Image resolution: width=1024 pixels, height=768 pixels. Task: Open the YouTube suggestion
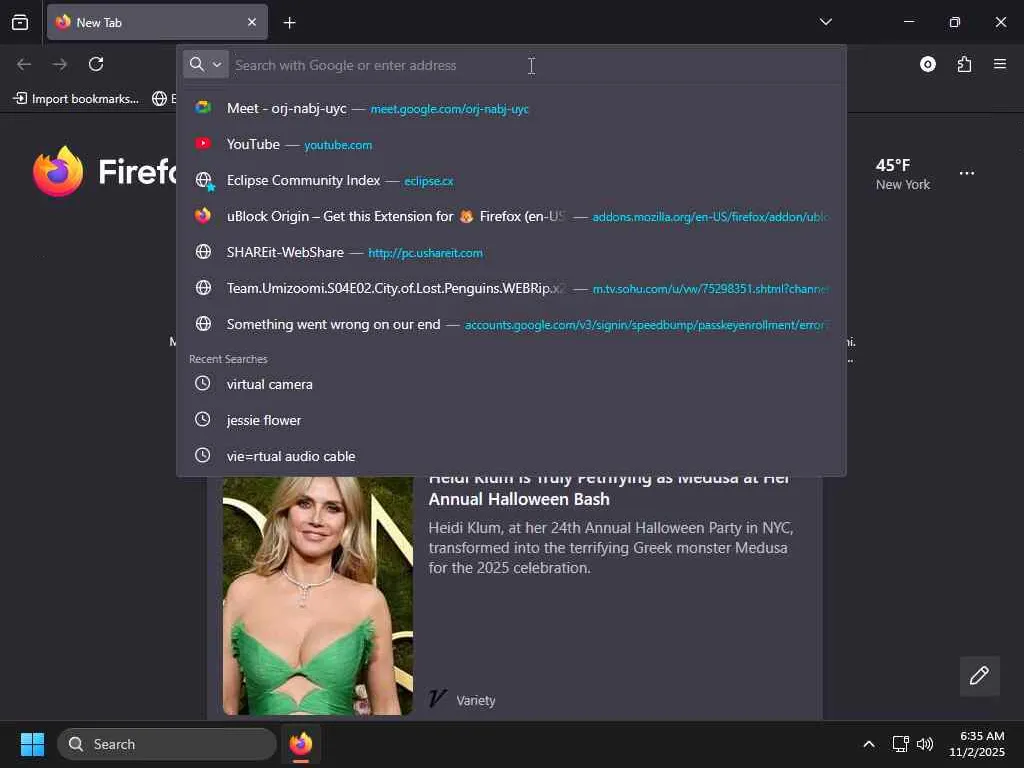[x=511, y=144]
